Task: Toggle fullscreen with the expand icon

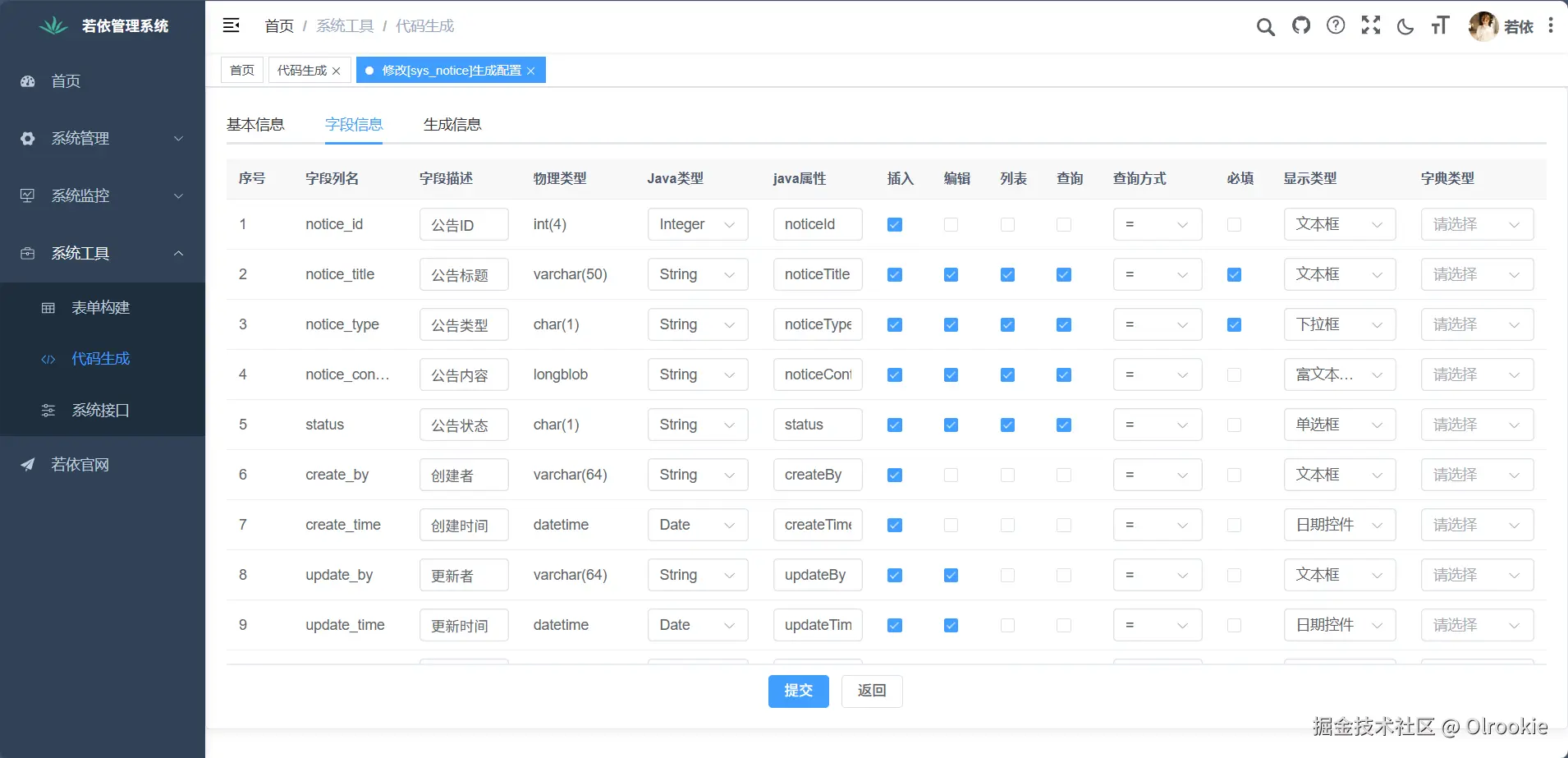Action: pyautogui.click(x=1370, y=25)
